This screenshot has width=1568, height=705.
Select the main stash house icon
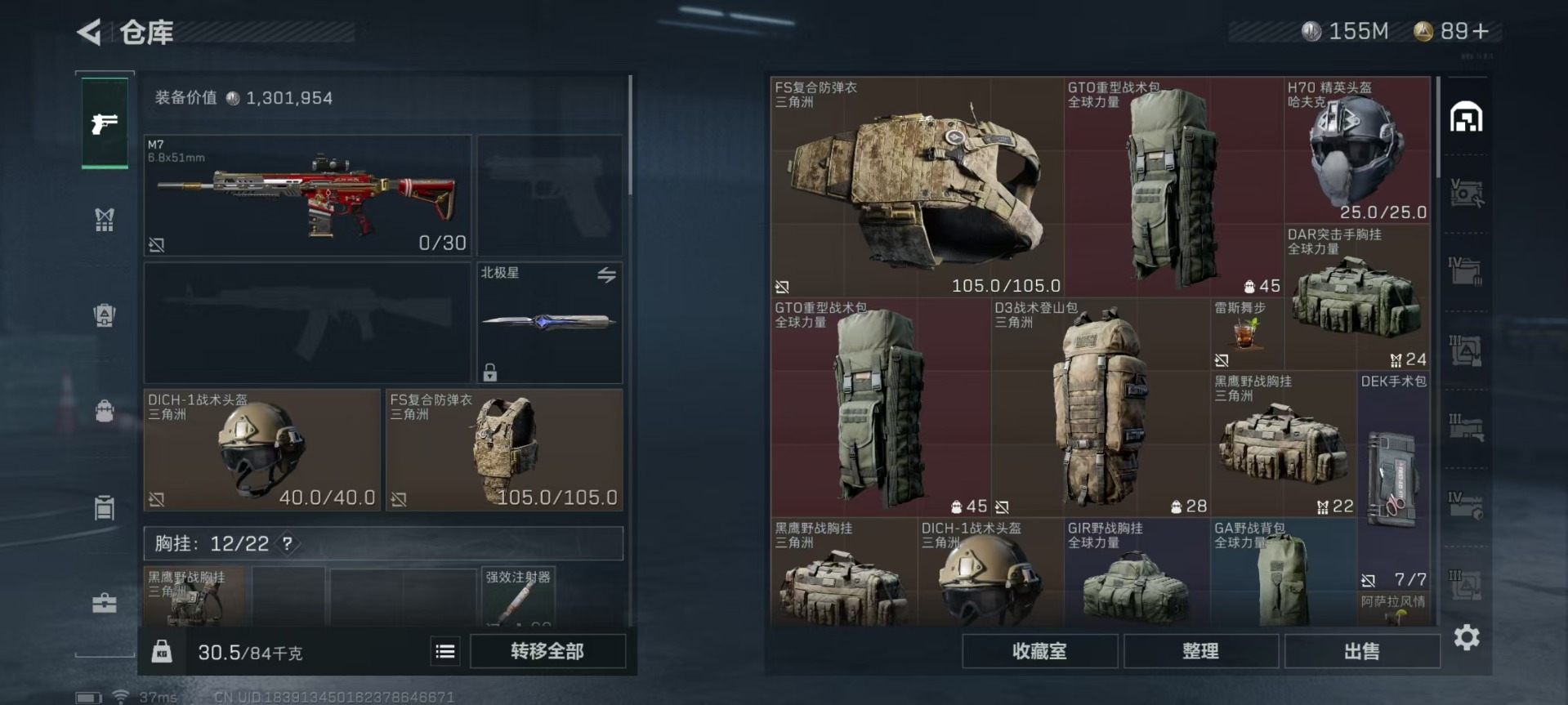1467,118
